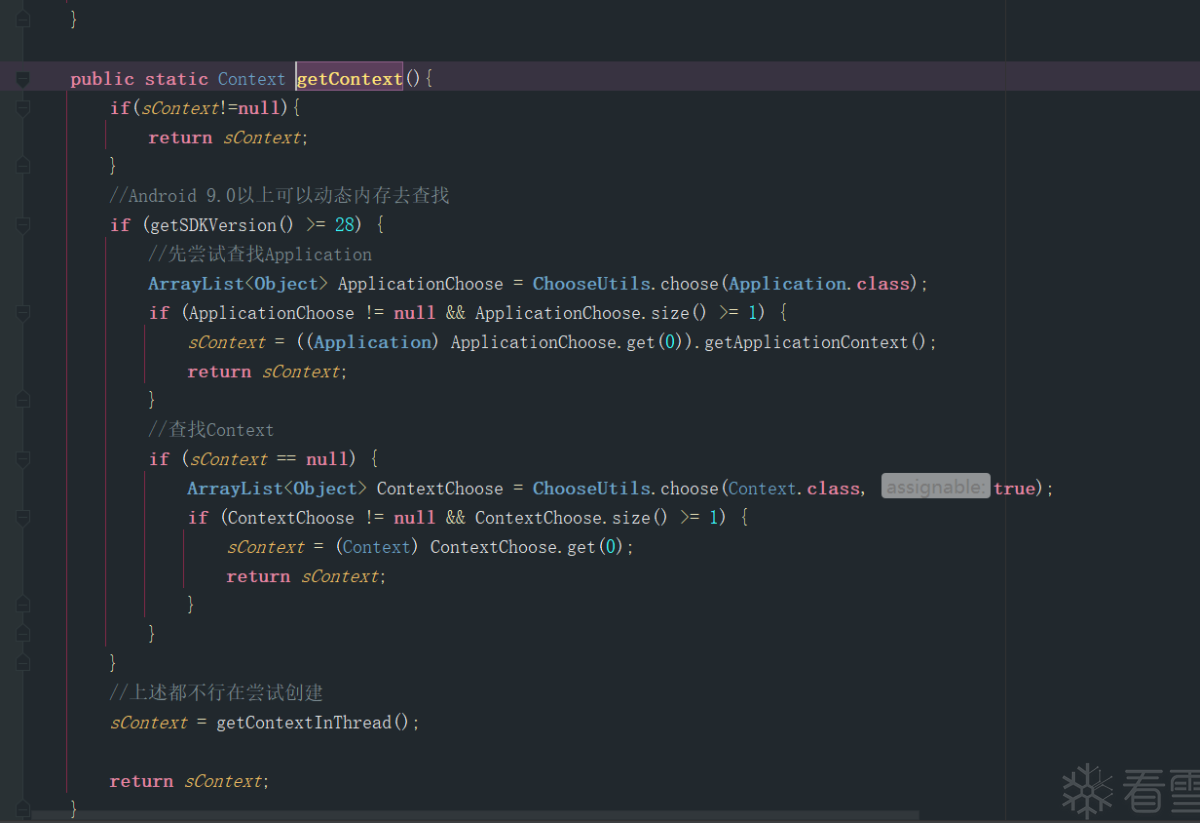1200x823 pixels.
Task: Click the 'assignable:' parameter inlay hint
Action: [x=935, y=488]
